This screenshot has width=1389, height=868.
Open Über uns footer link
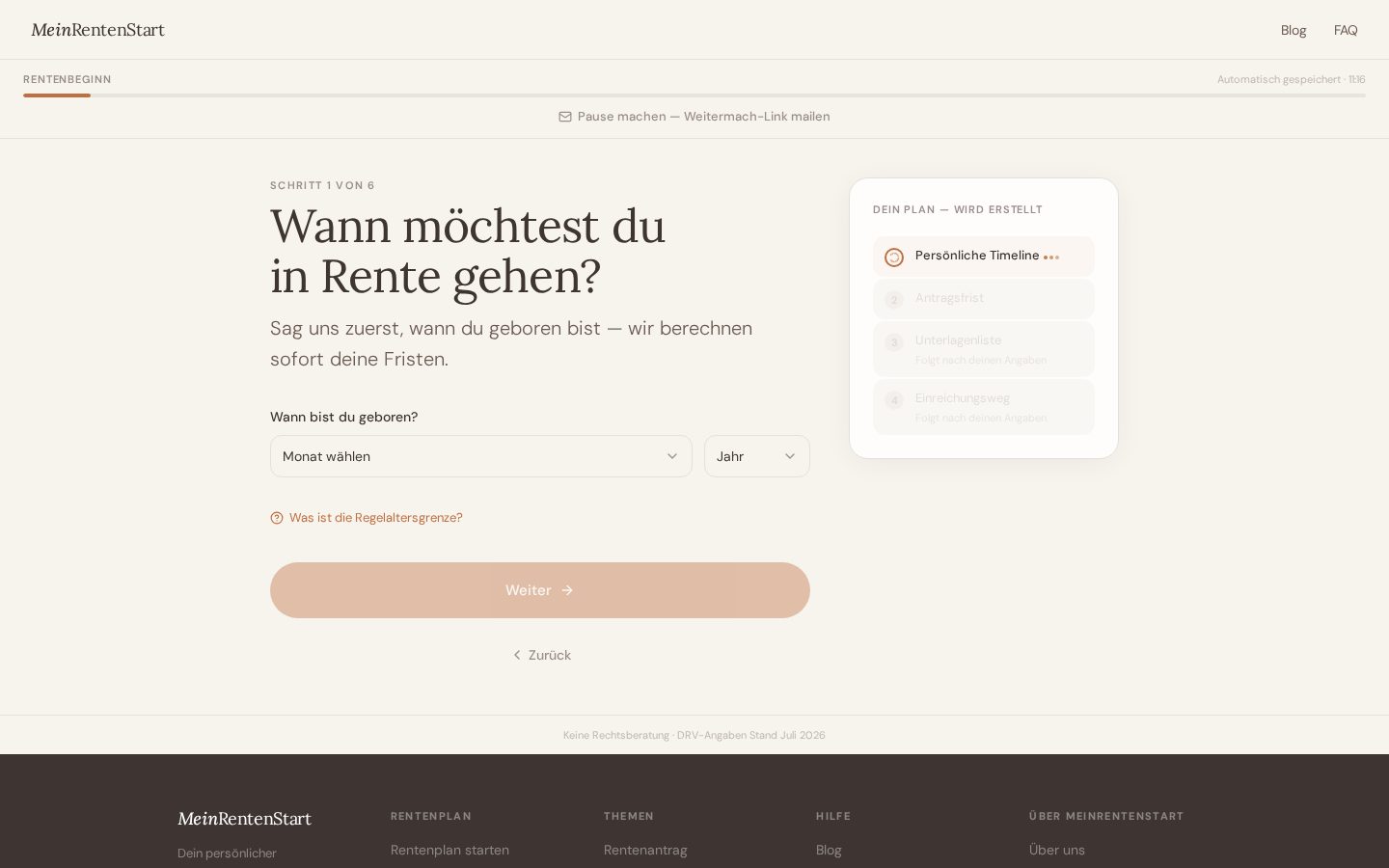point(1057,850)
